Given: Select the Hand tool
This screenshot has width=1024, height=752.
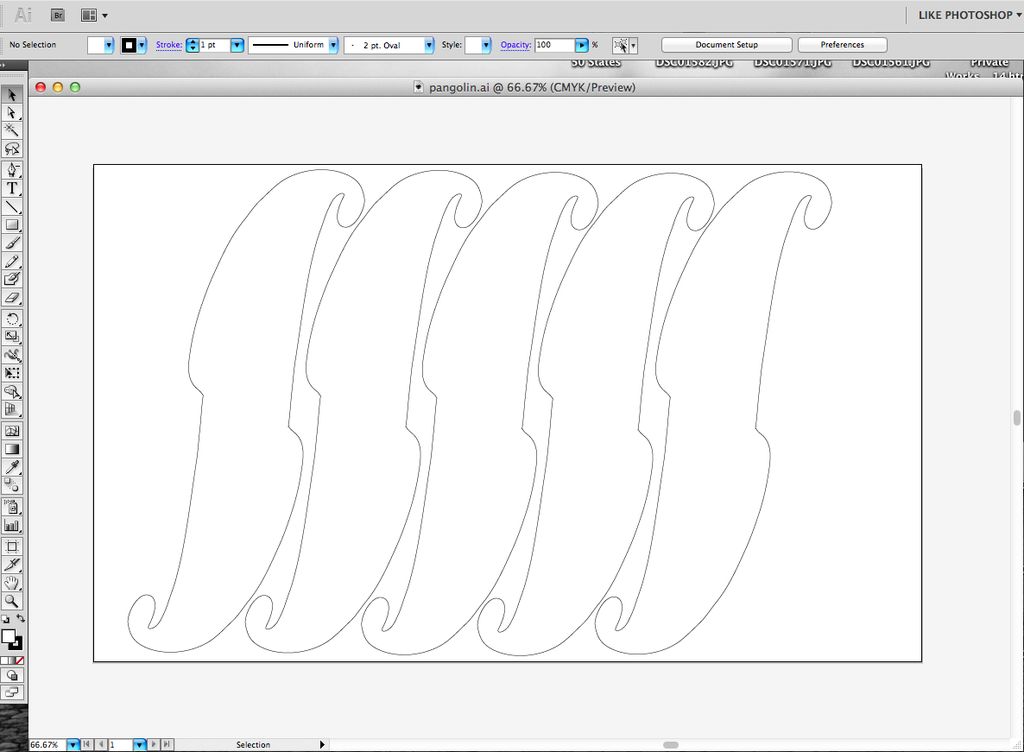Looking at the screenshot, I should 12,583.
